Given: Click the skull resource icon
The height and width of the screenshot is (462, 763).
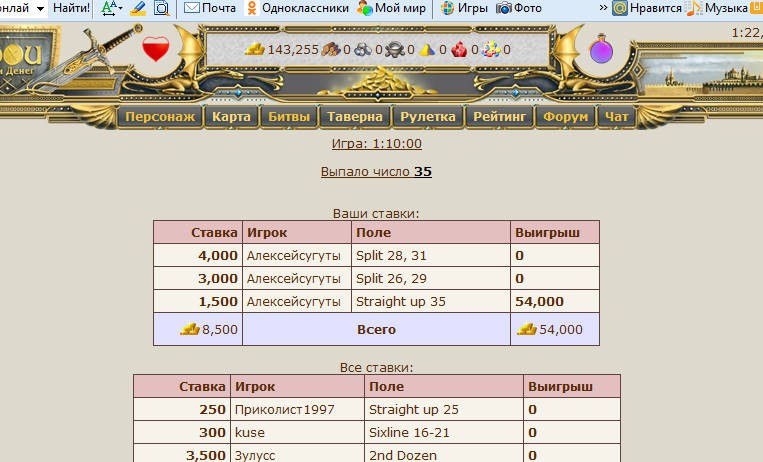Looking at the screenshot, I should tap(395, 49).
